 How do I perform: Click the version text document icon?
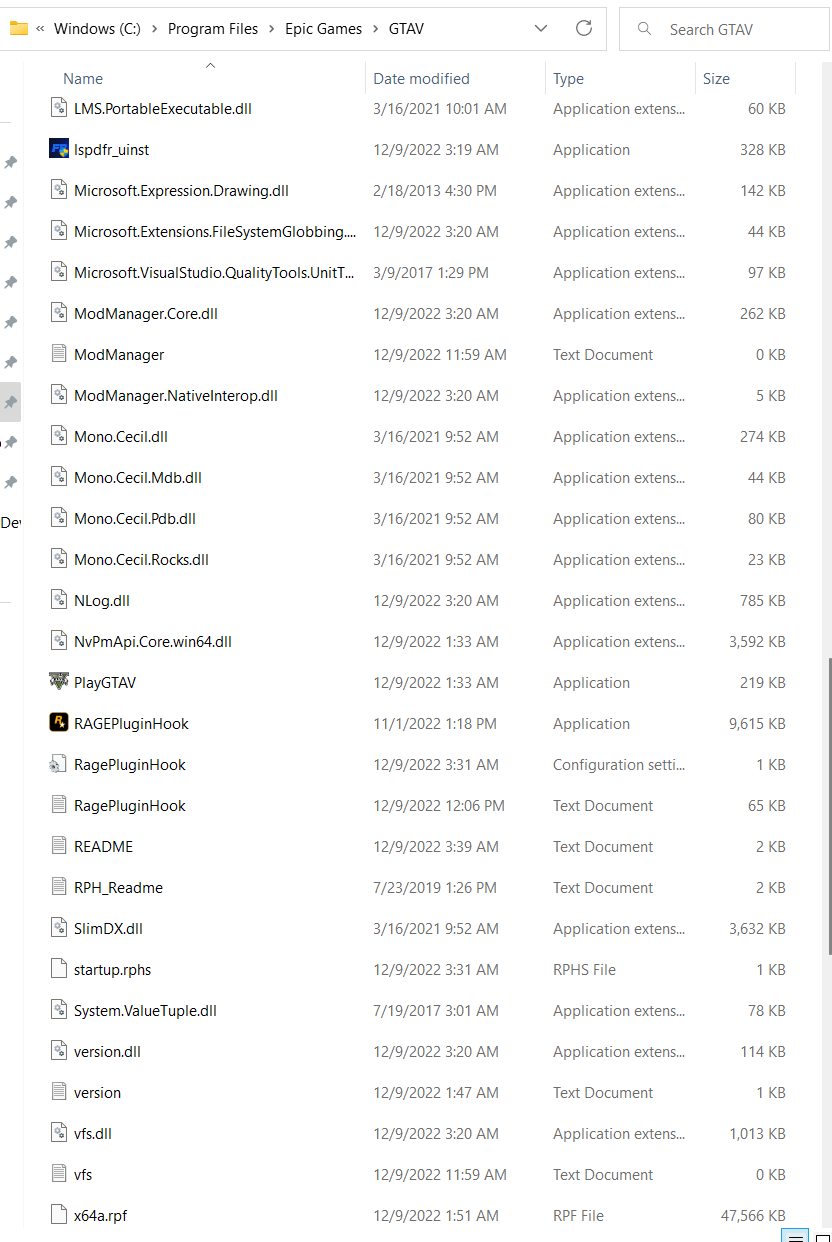(x=59, y=1092)
